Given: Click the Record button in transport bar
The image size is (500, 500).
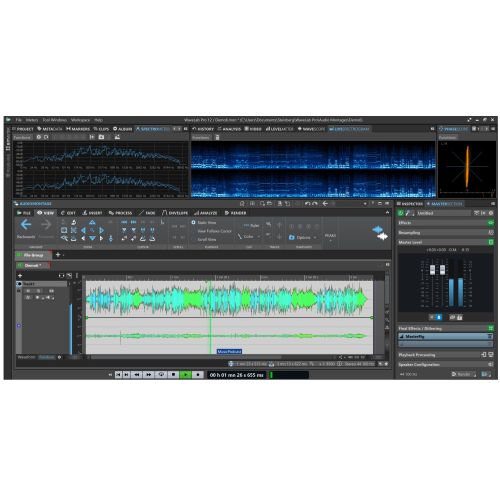Looking at the screenshot, I should (x=198, y=375).
